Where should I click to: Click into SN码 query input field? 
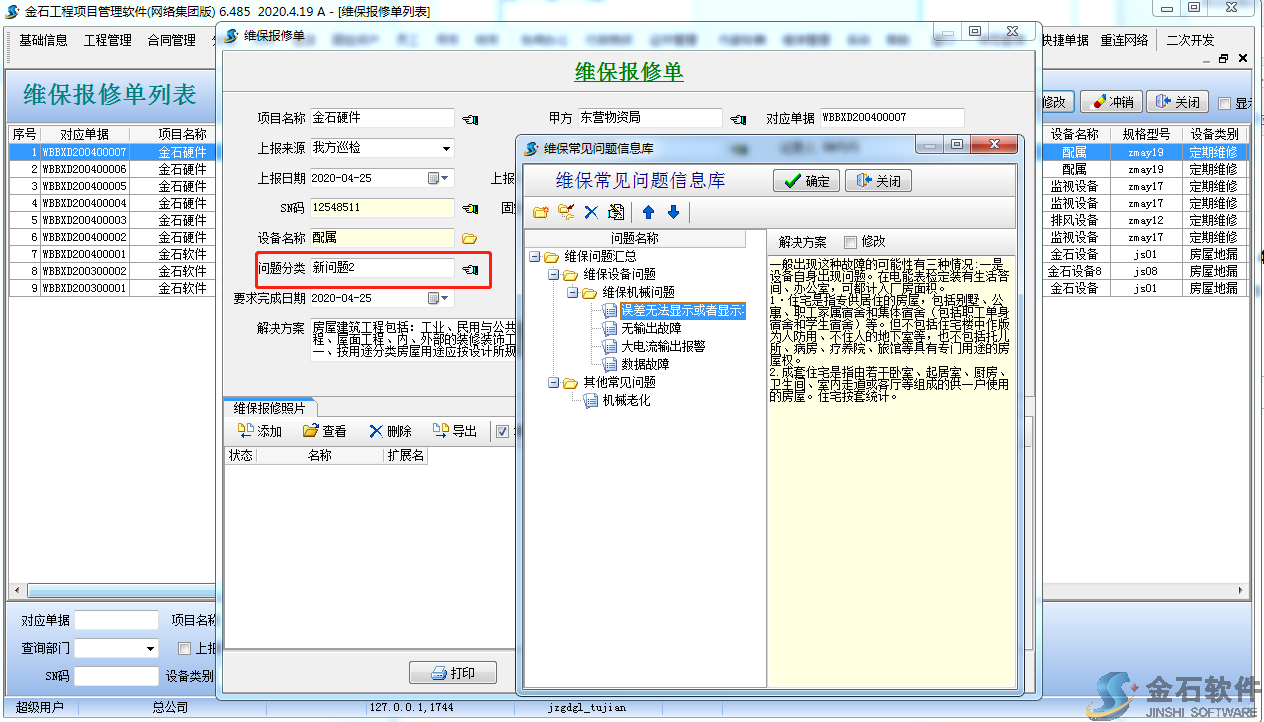tap(116, 676)
